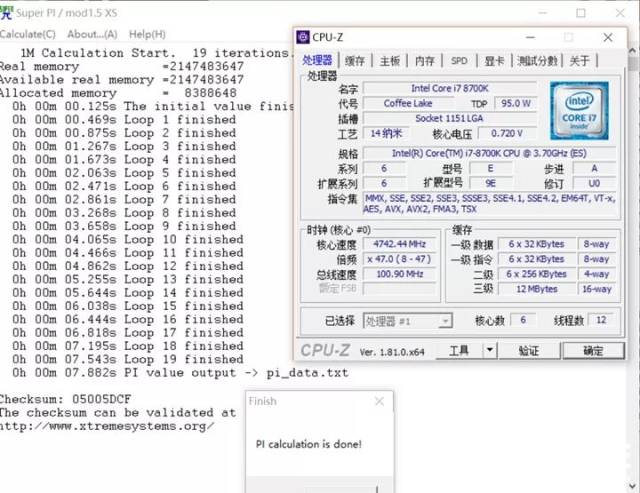
Task: Click the Super PI scrollbar up arrow
Action: (633, 50)
